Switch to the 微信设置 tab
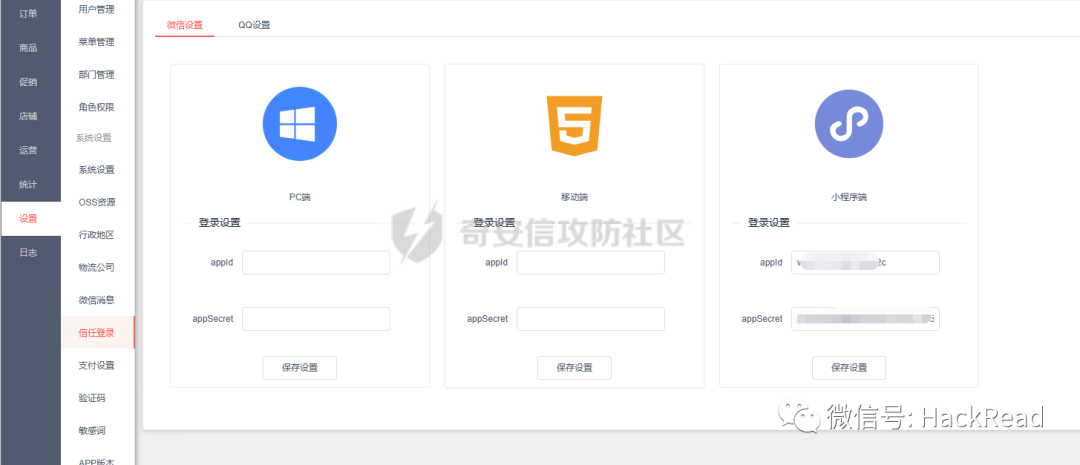1080x465 pixels. click(185, 25)
